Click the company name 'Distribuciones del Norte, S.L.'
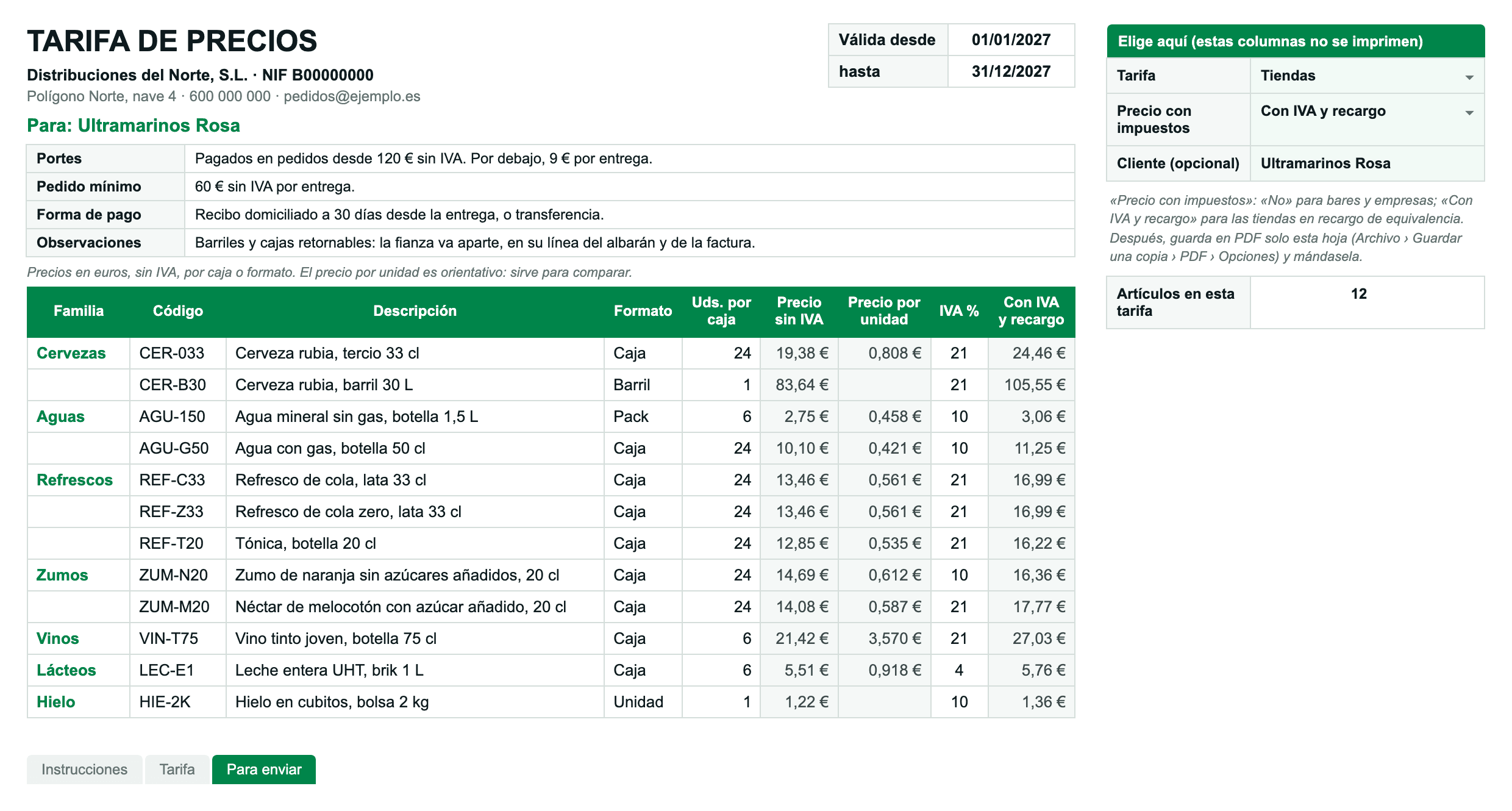This screenshot has width=1512, height=811. click(x=137, y=75)
